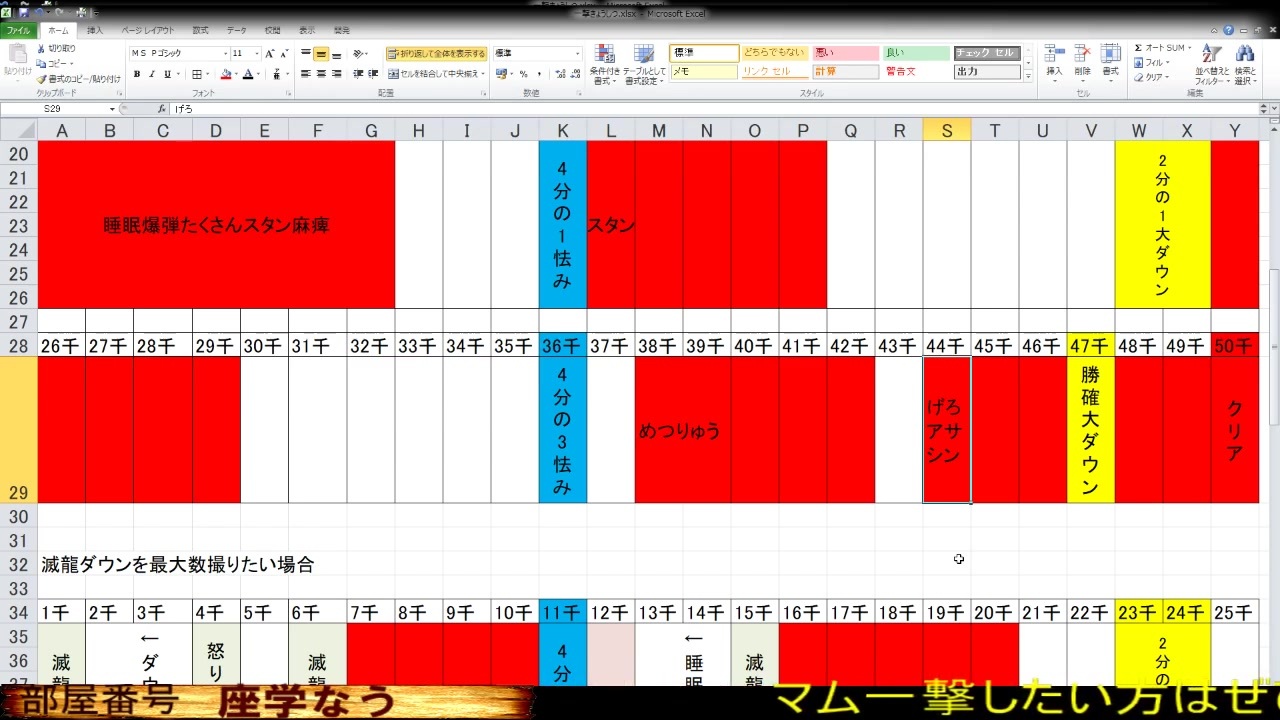Apply the 出力 cell style
The width and height of the screenshot is (1280, 720).
(986, 71)
